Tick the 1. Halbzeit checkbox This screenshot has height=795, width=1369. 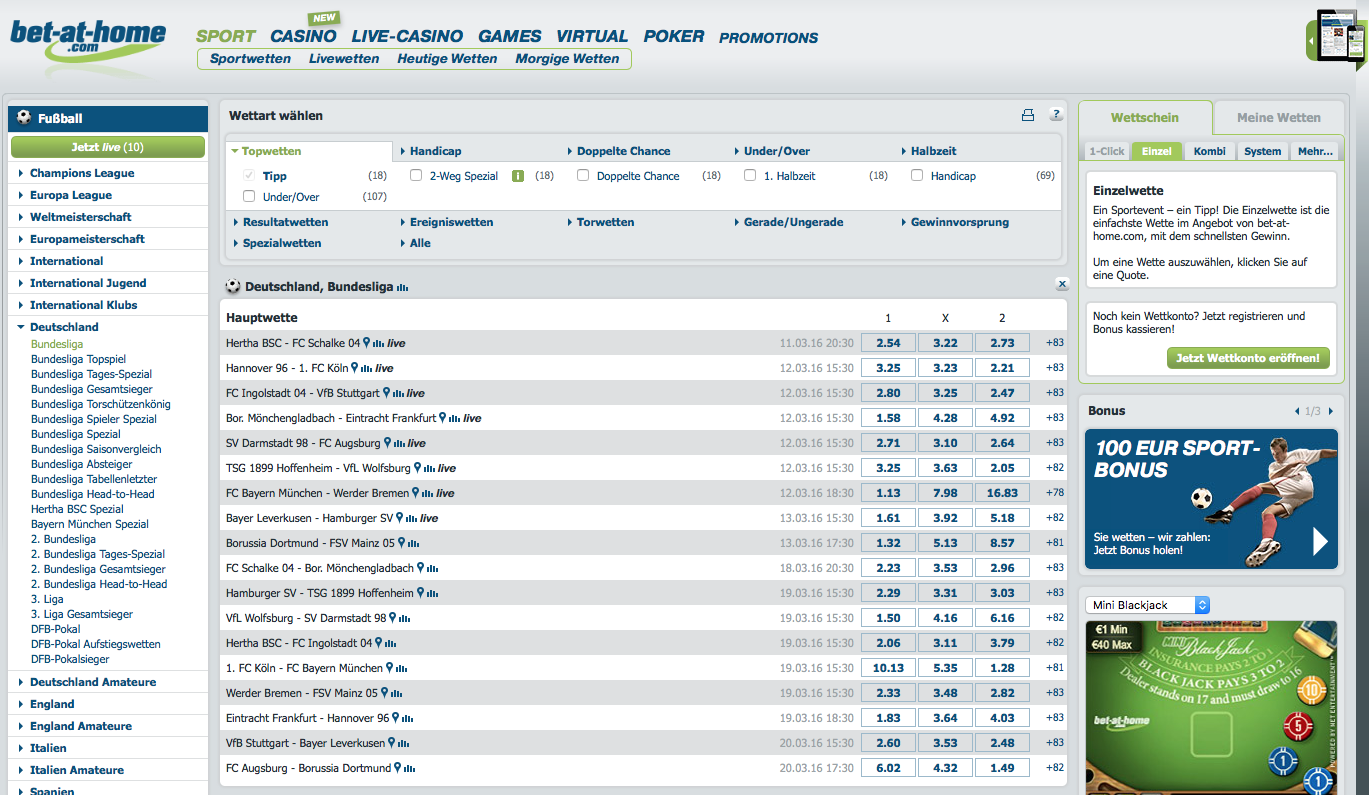click(x=750, y=176)
